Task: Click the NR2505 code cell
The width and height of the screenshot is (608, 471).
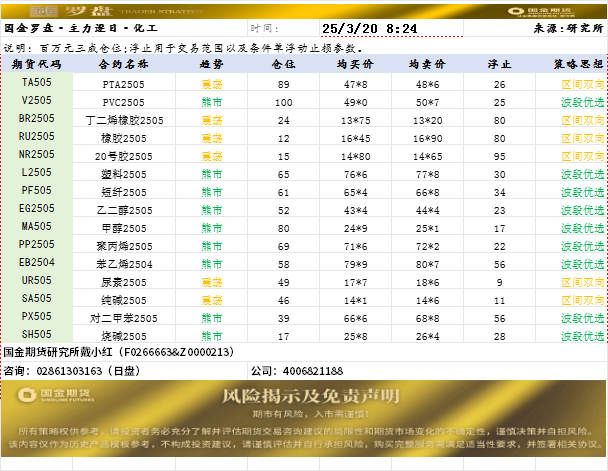Action: (37, 154)
